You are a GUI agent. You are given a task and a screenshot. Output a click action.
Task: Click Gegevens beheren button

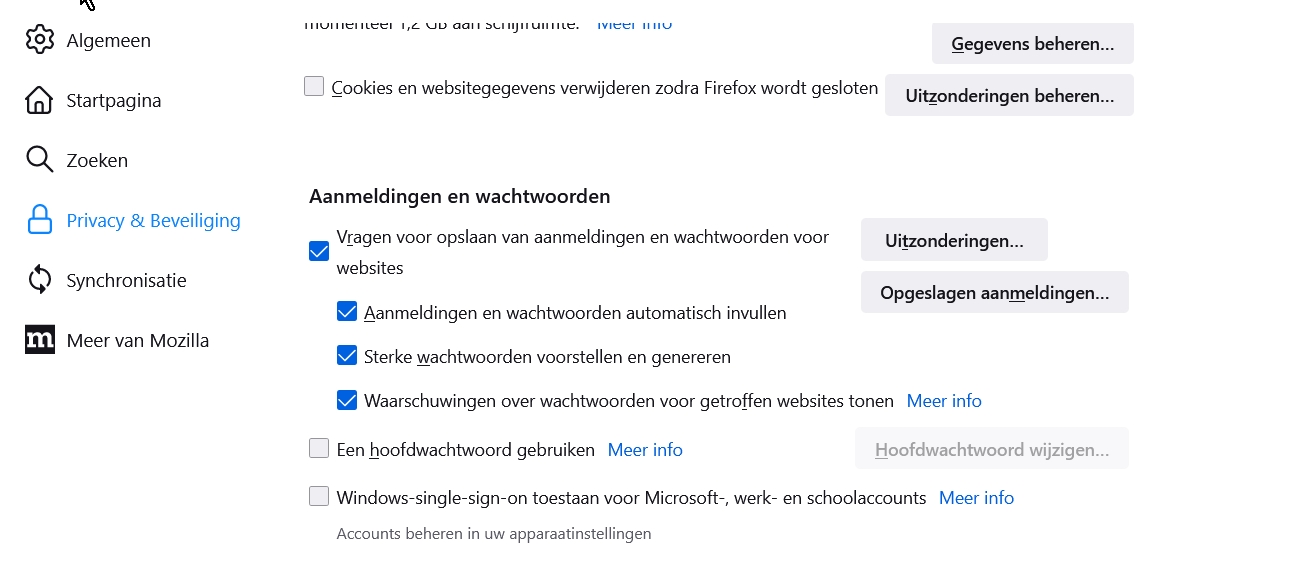pos(1032,43)
